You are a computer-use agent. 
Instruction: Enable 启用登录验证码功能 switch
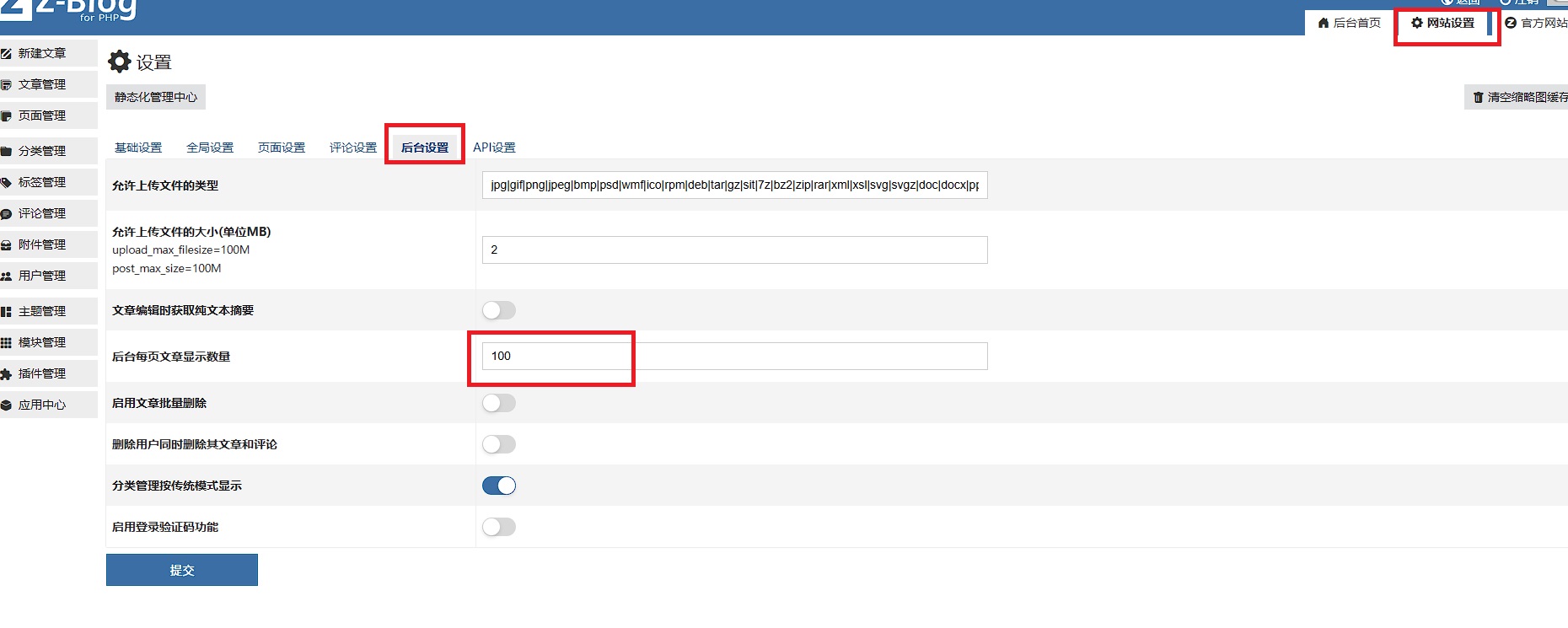pyautogui.click(x=499, y=527)
